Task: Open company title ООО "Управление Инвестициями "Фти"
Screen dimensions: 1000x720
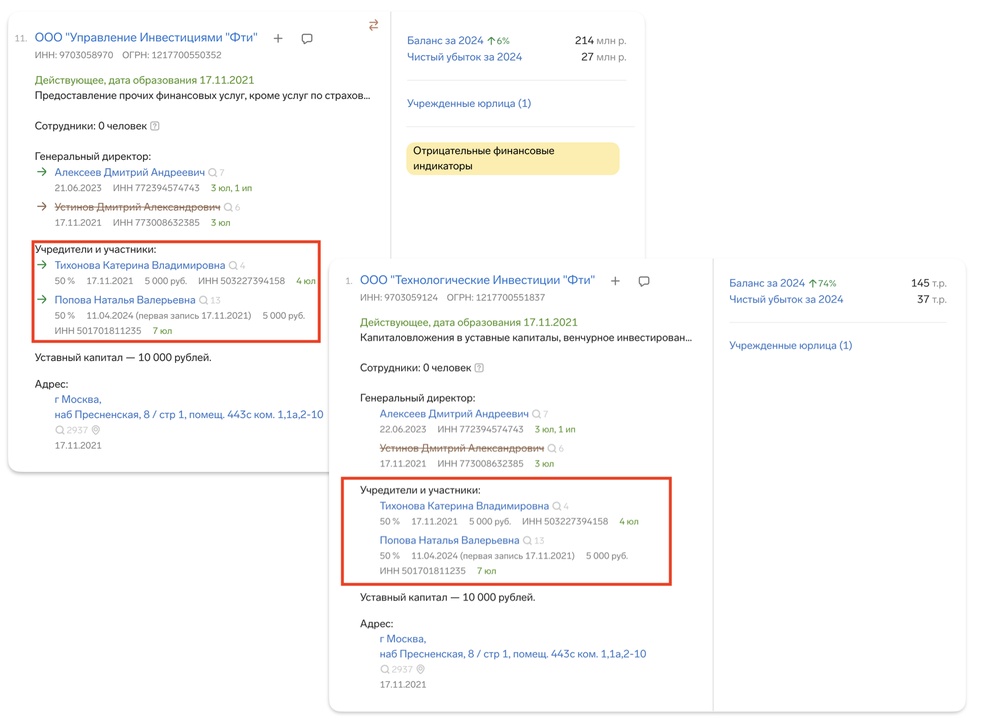Action: (x=146, y=38)
